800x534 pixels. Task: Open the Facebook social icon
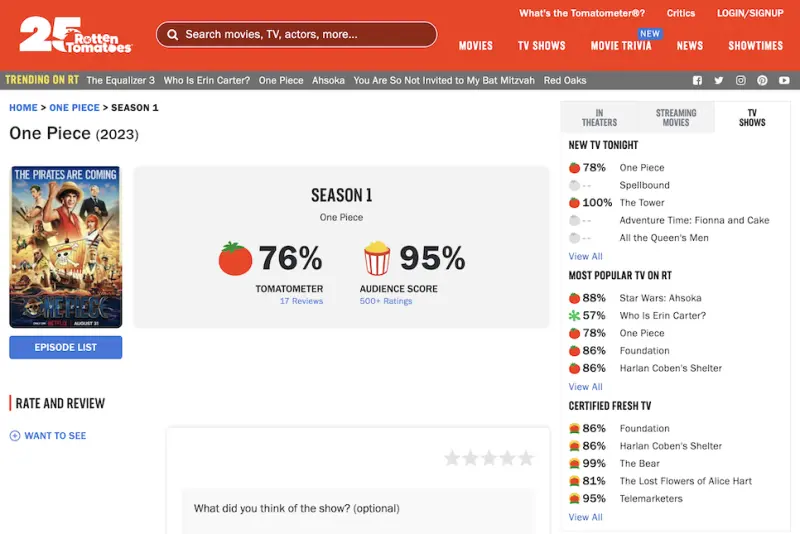pyautogui.click(x=697, y=81)
